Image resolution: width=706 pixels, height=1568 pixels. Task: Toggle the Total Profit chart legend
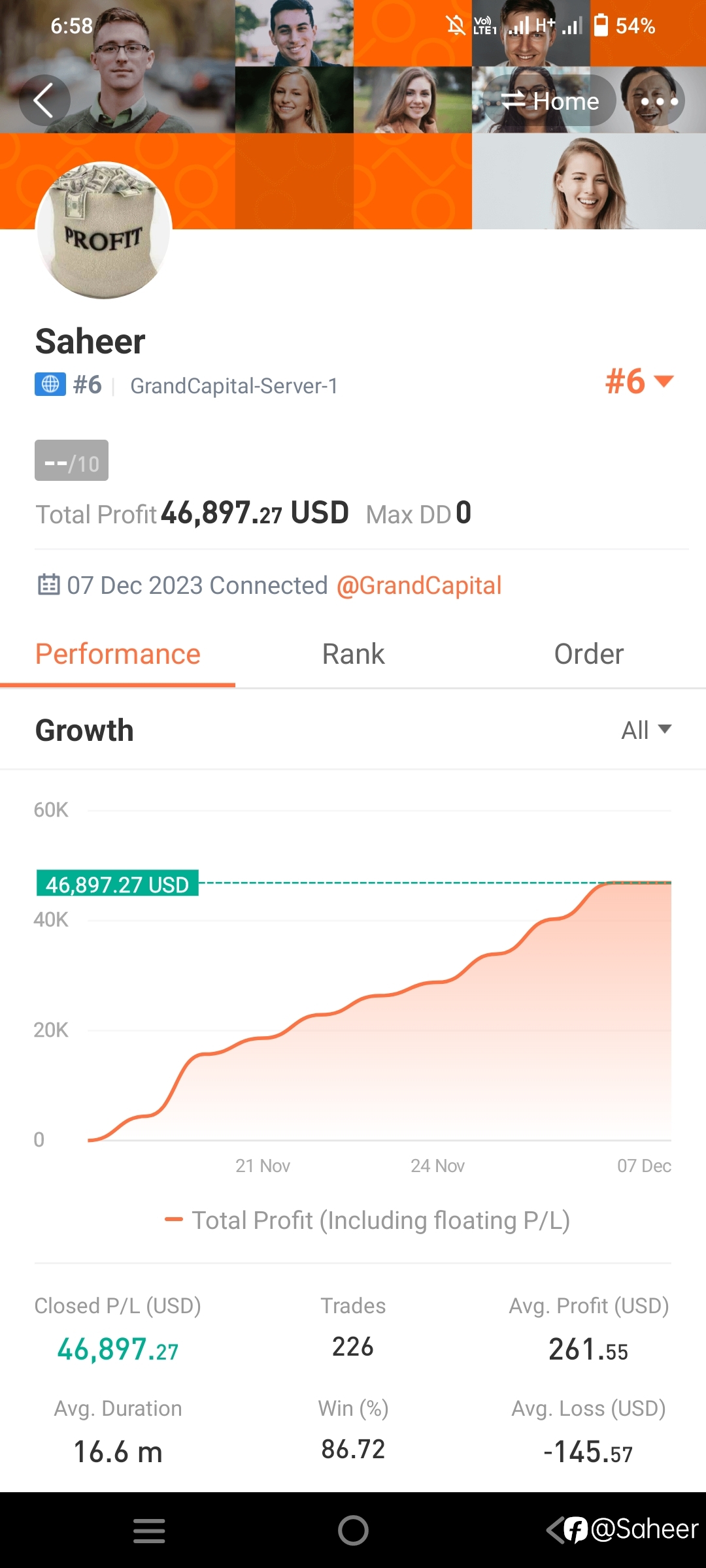coord(367,1220)
